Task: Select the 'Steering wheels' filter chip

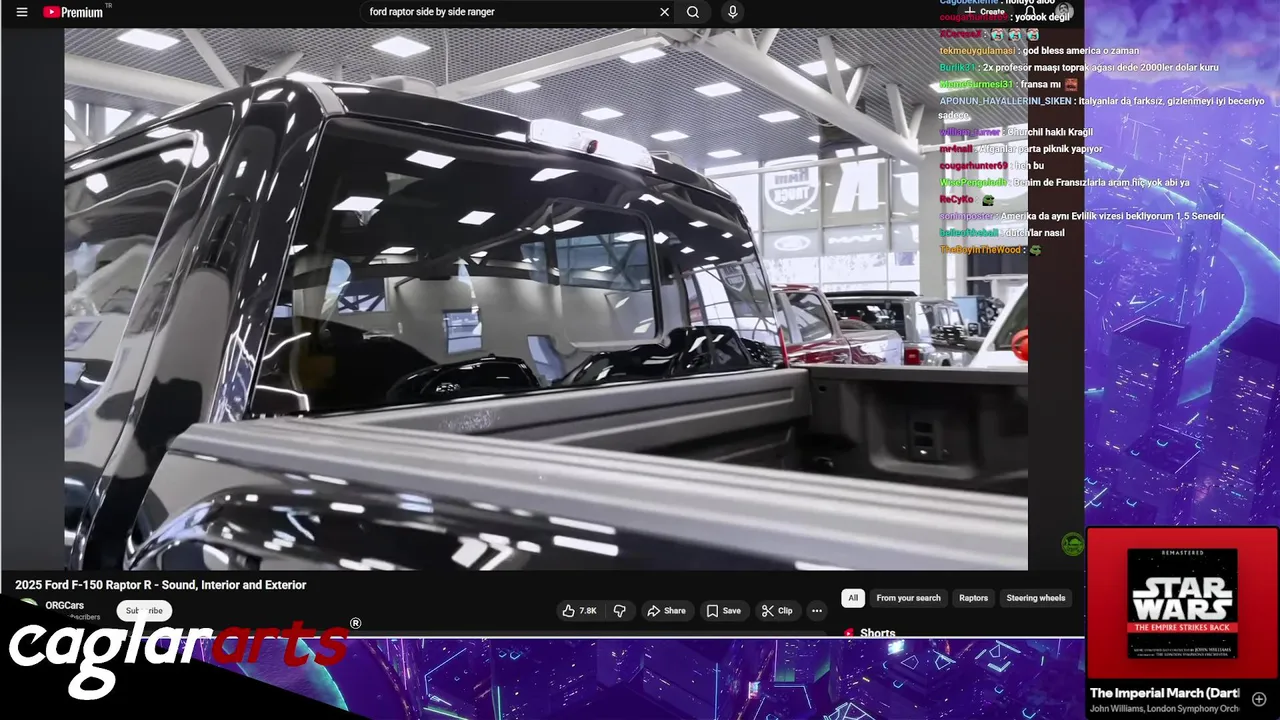Action: (1035, 598)
